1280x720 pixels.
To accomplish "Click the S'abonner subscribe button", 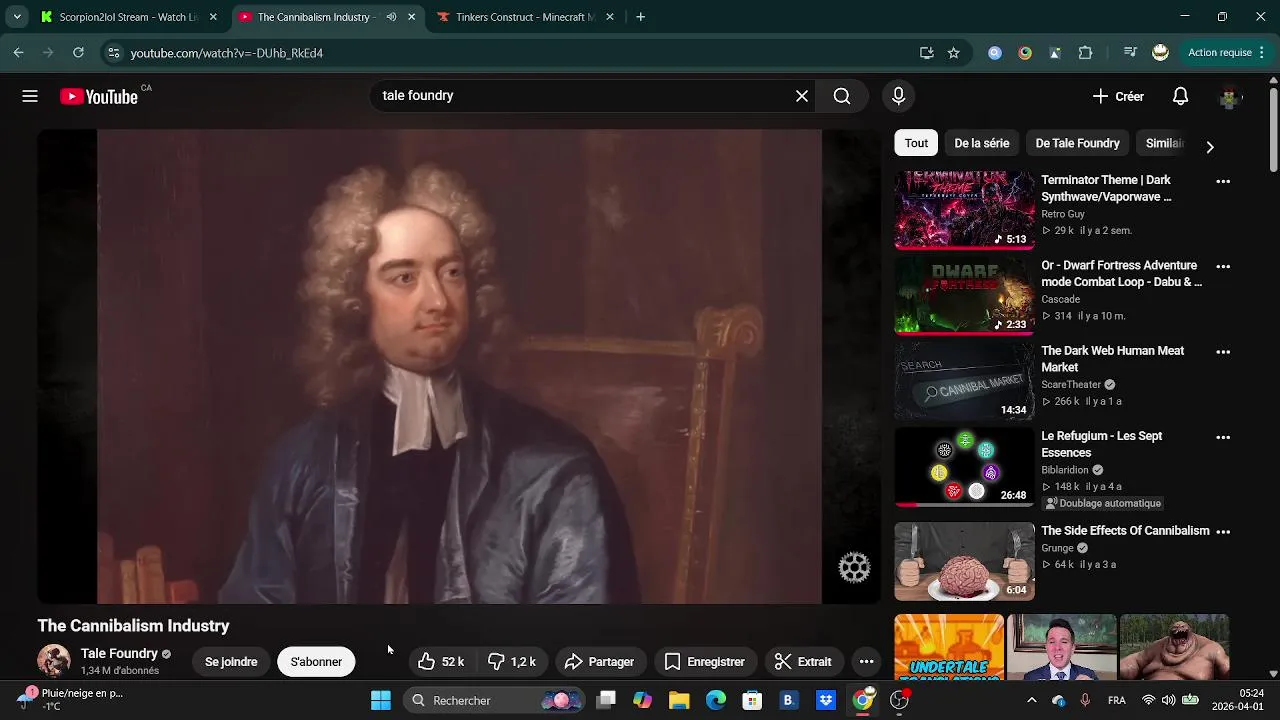I will point(316,662).
